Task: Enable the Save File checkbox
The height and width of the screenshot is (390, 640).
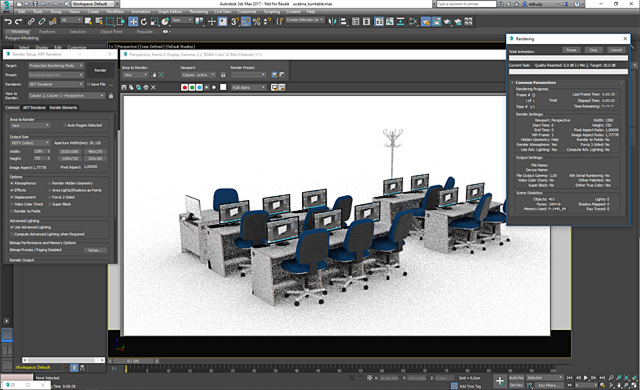Action: (88, 84)
